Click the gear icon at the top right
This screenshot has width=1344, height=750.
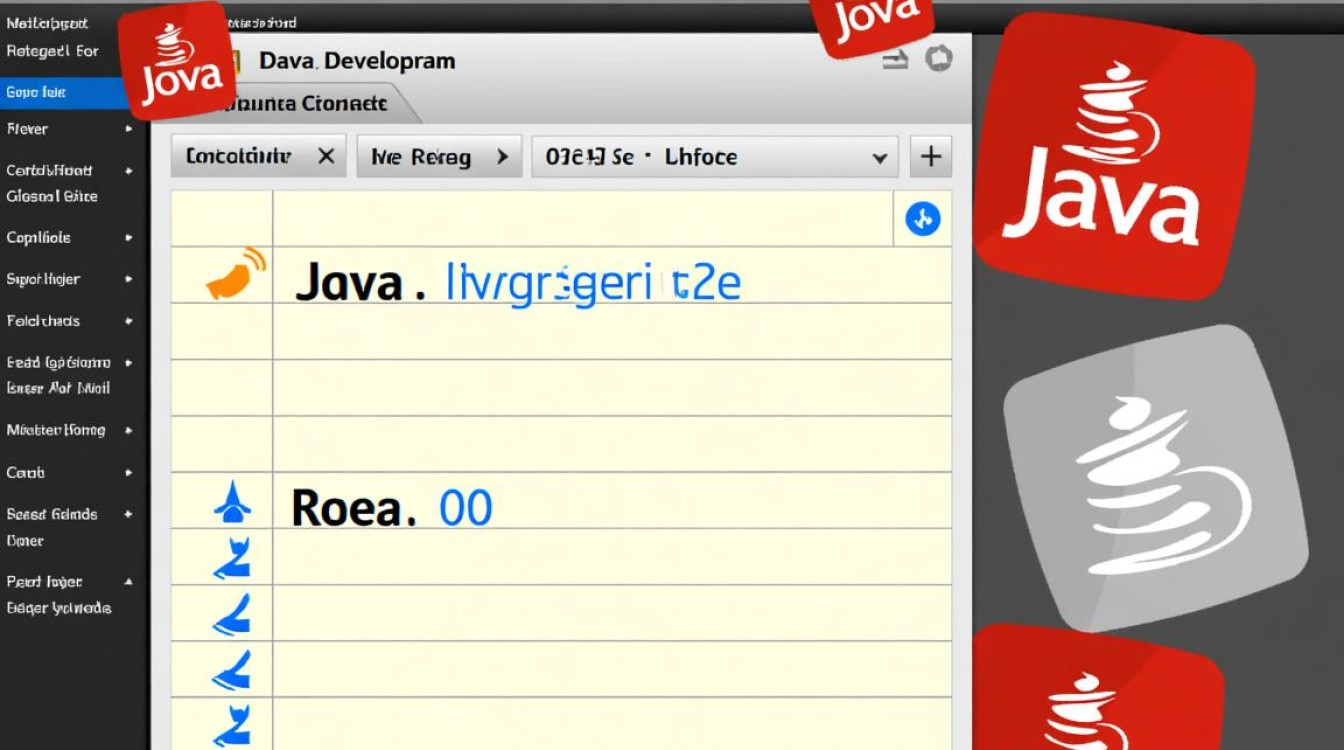[937, 58]
